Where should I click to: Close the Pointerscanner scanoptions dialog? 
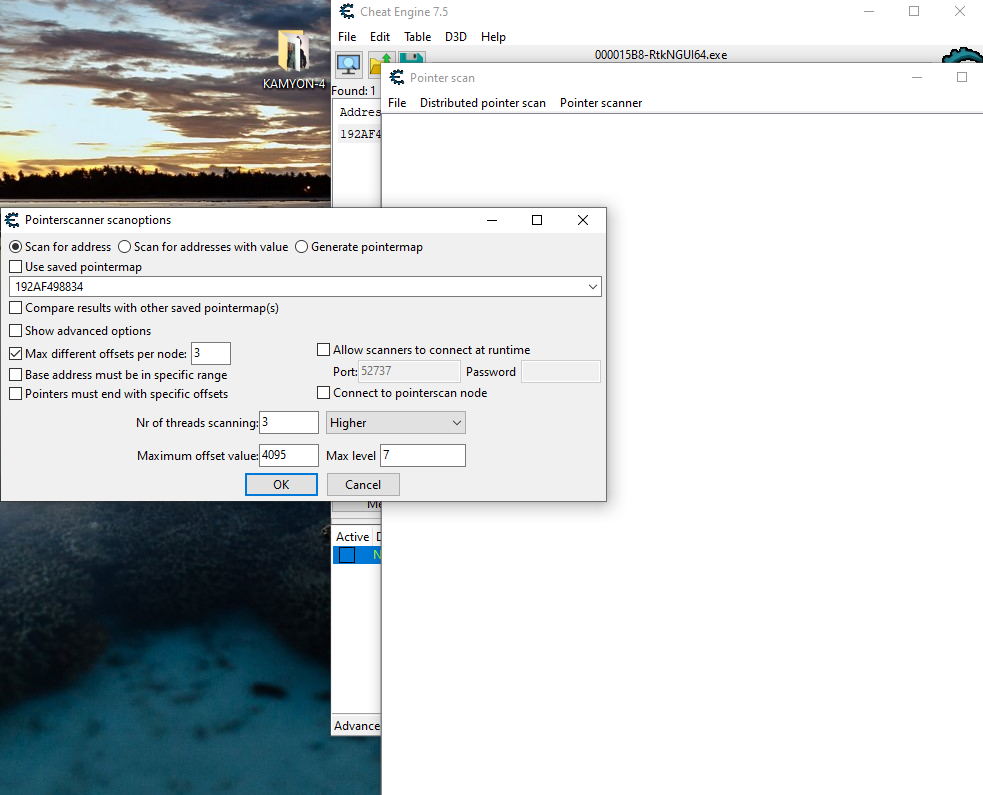click(x=583, y=220)
